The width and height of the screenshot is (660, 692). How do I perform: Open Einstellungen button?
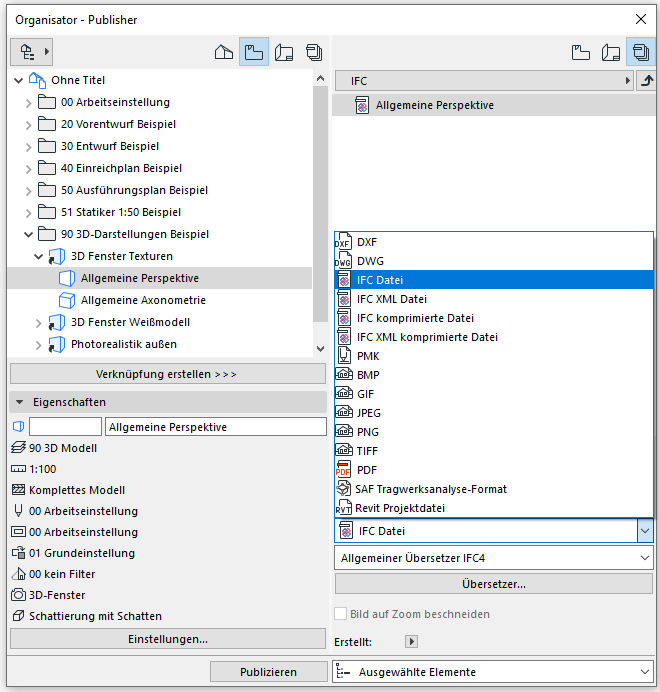click(168, 639)
